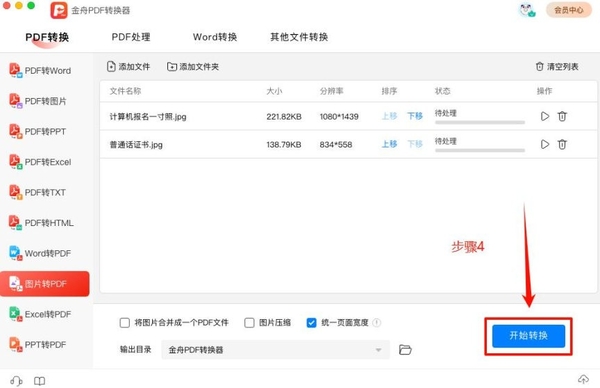
Task: Delete 计算机报名一寸照.jpg with trash icon
Action: click(562, 116)
